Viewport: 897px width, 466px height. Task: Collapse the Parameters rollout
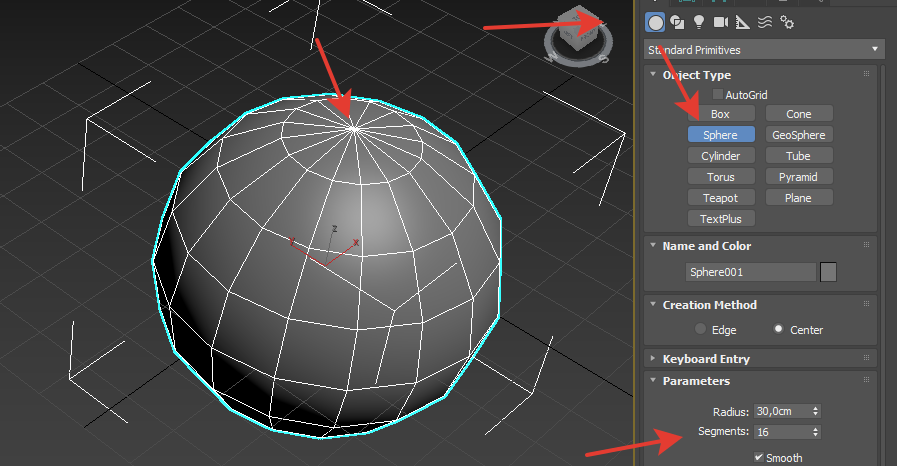[653, 380]
